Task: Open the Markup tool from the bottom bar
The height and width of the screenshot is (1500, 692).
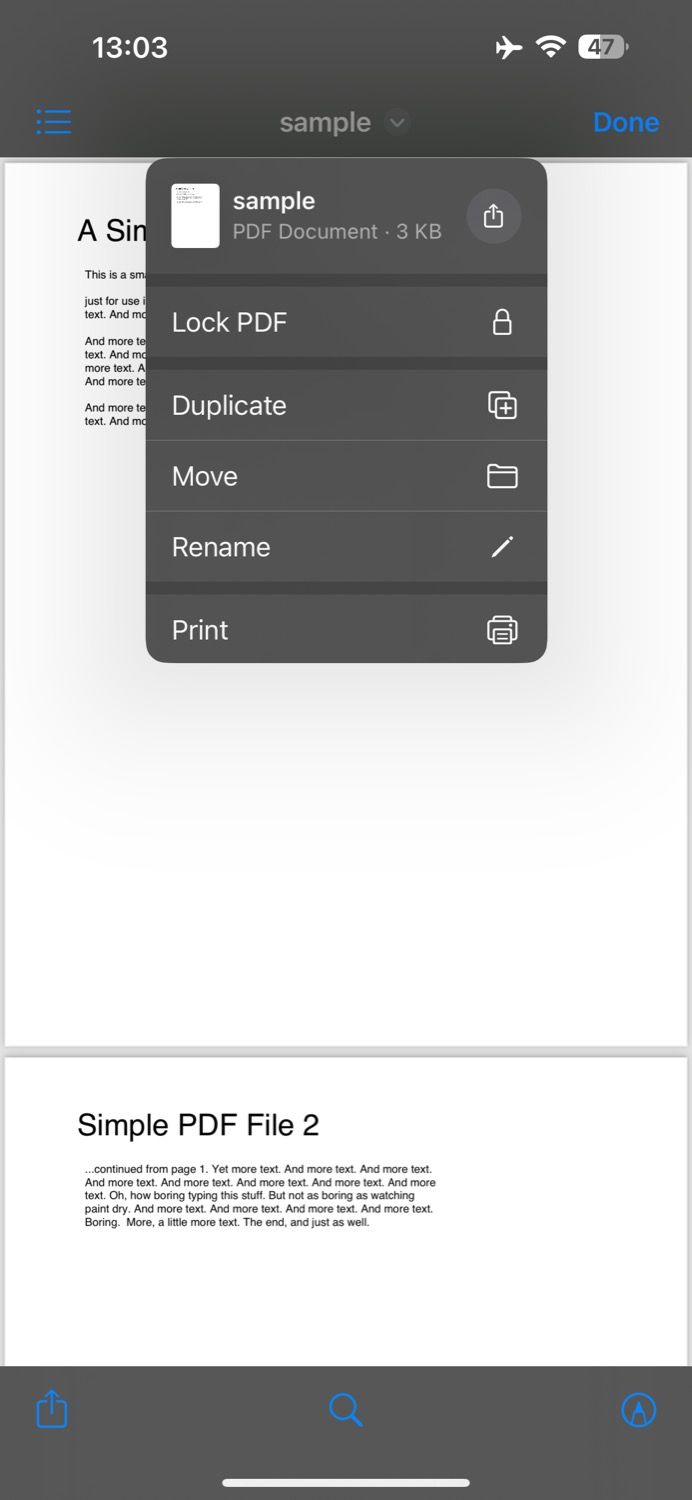Action: coord(638,1409)
